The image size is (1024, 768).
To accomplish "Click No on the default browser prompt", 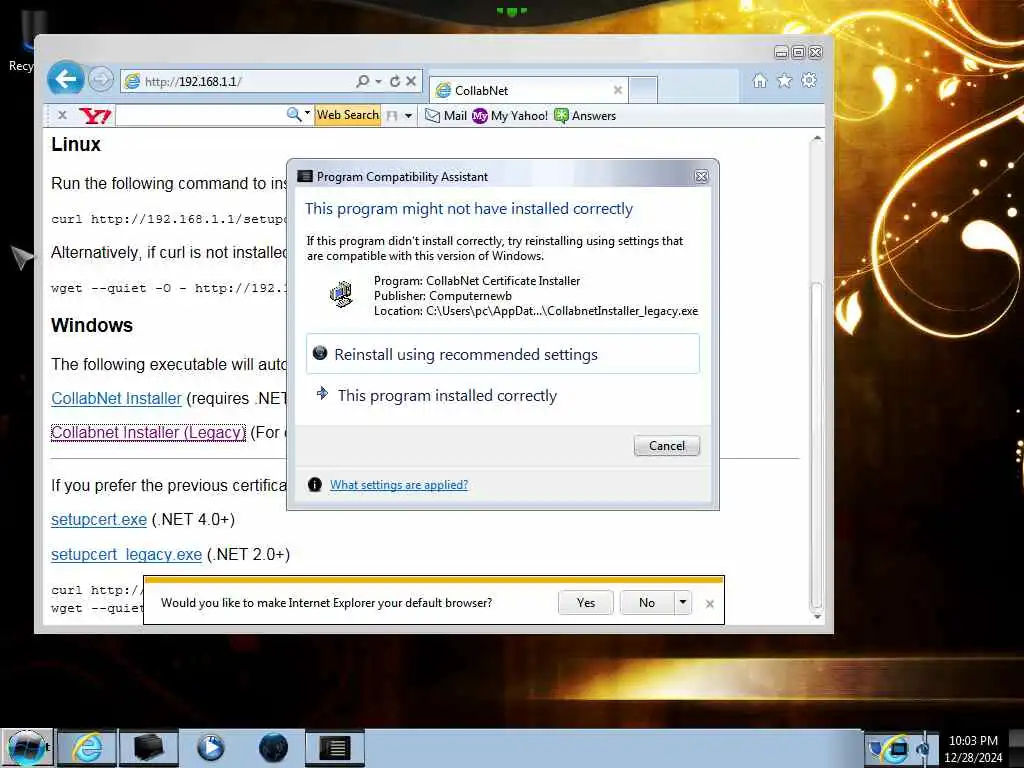I will click(x=647, y=603).
